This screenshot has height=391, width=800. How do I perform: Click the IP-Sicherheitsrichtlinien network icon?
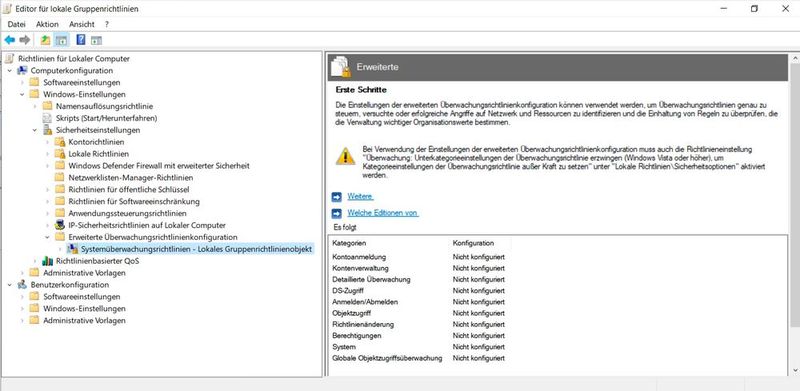(x=60, y=225)
